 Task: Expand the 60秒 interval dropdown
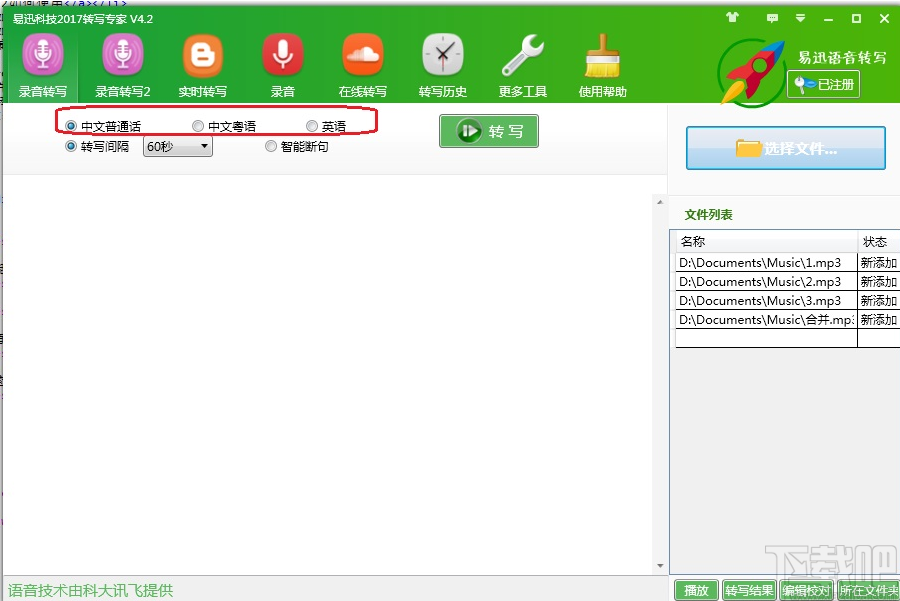point(178,146)
